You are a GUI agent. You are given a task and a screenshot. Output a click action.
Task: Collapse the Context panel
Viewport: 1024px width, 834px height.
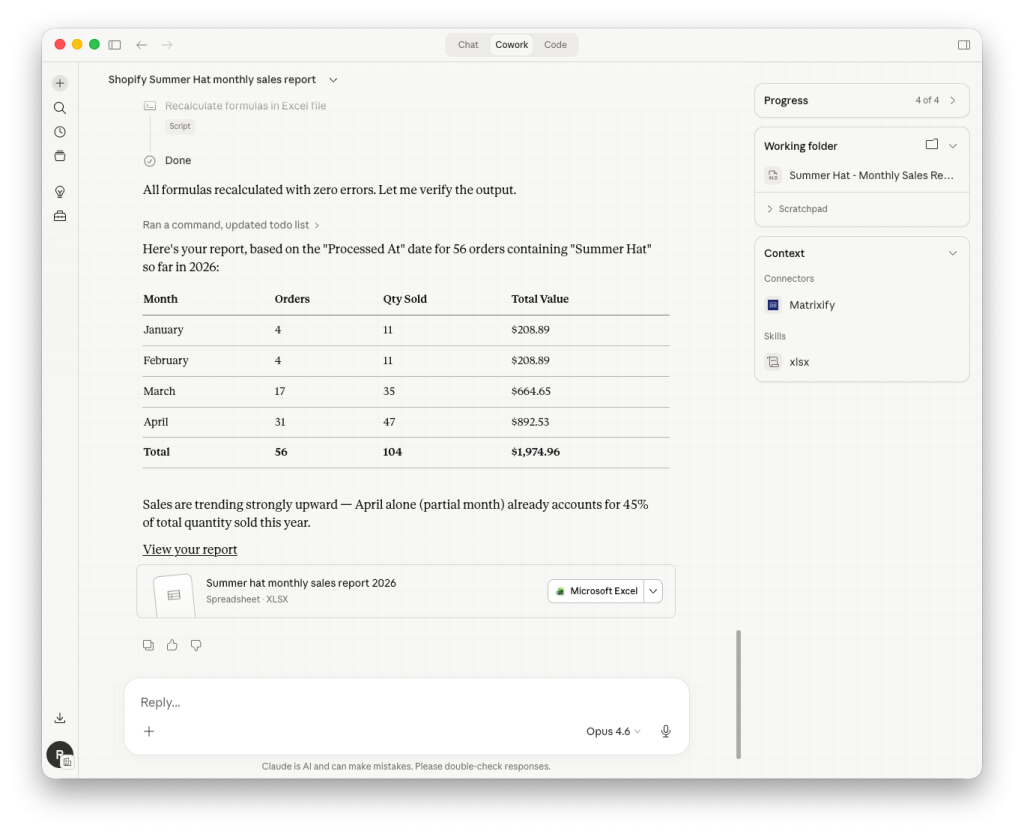click(x=953, y=253)
